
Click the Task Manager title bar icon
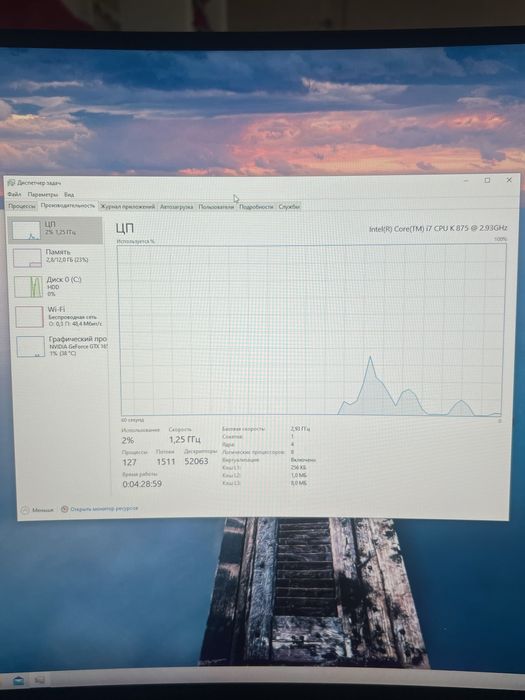(x=11, y=183)
